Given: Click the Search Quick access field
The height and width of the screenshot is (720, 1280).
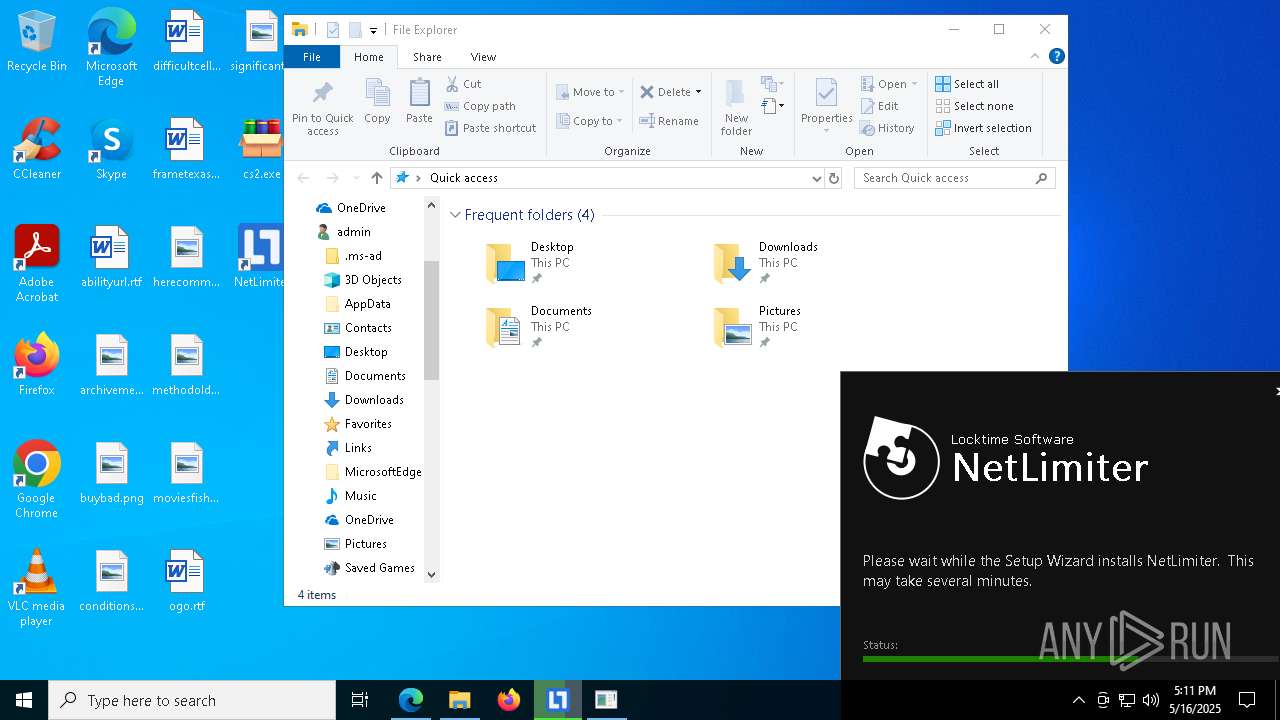Looking at the screenshot, I should 955,178.
